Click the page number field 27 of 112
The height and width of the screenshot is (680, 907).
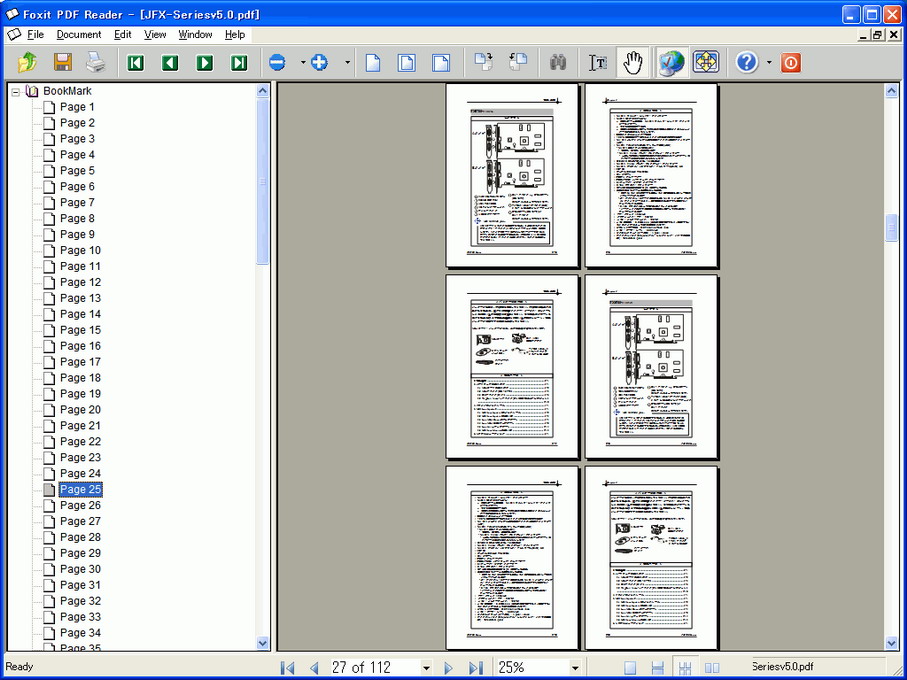tap(375, 667)
